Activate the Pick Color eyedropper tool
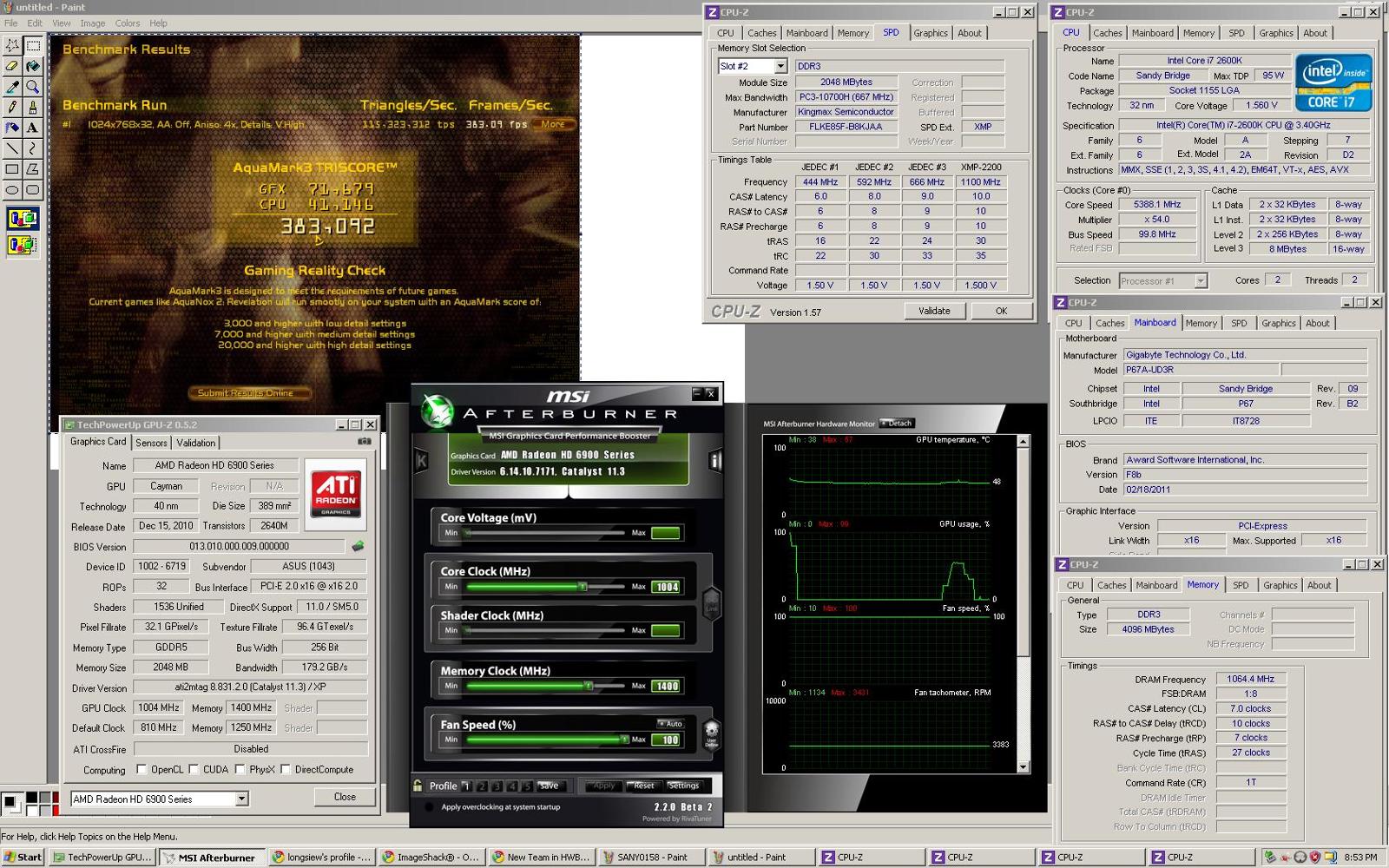Image resolution: width=1389 pixels, height=868 pixels. pos(12,87)
